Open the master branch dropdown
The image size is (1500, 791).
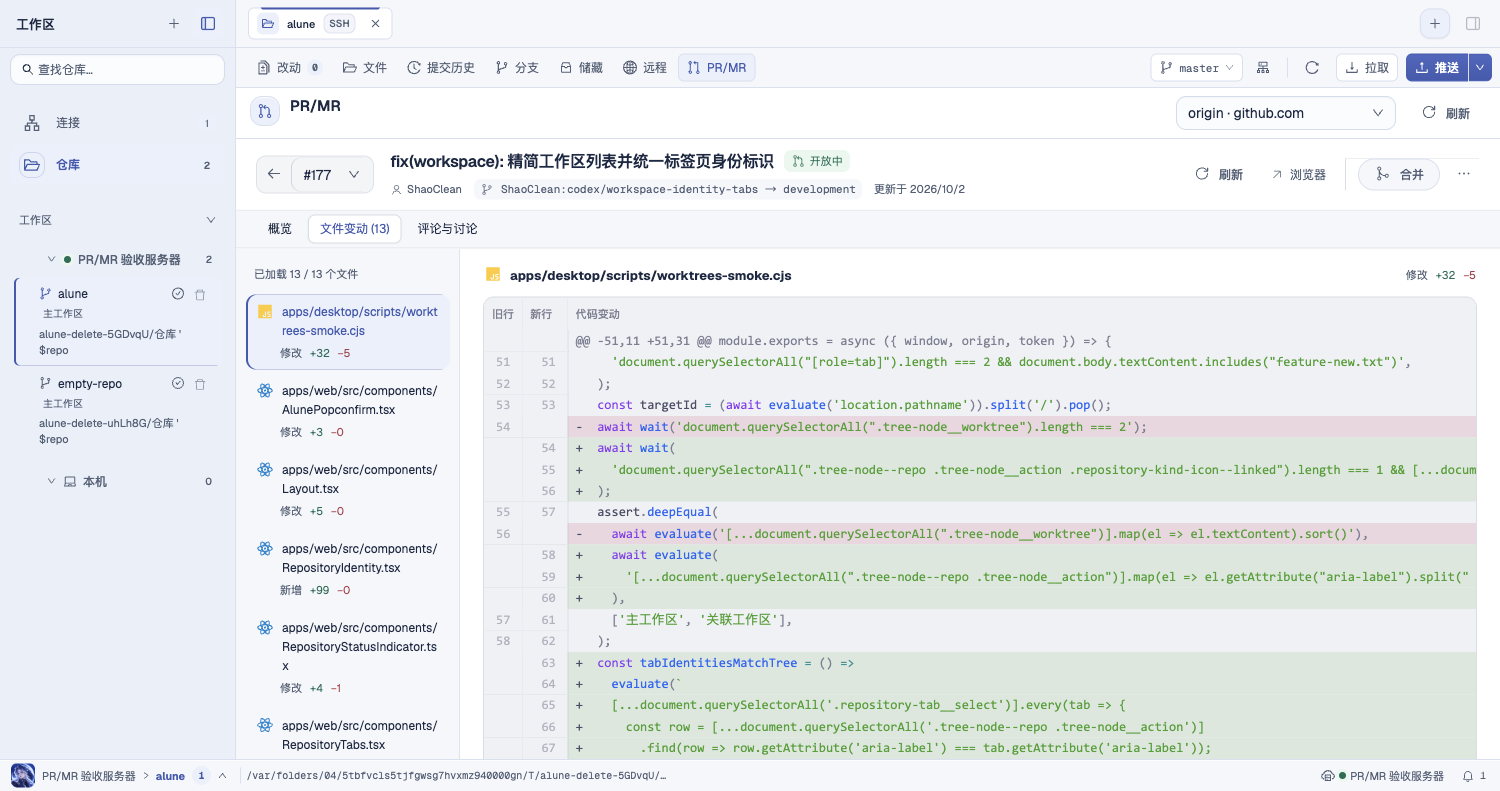[x=1196, y=68]
